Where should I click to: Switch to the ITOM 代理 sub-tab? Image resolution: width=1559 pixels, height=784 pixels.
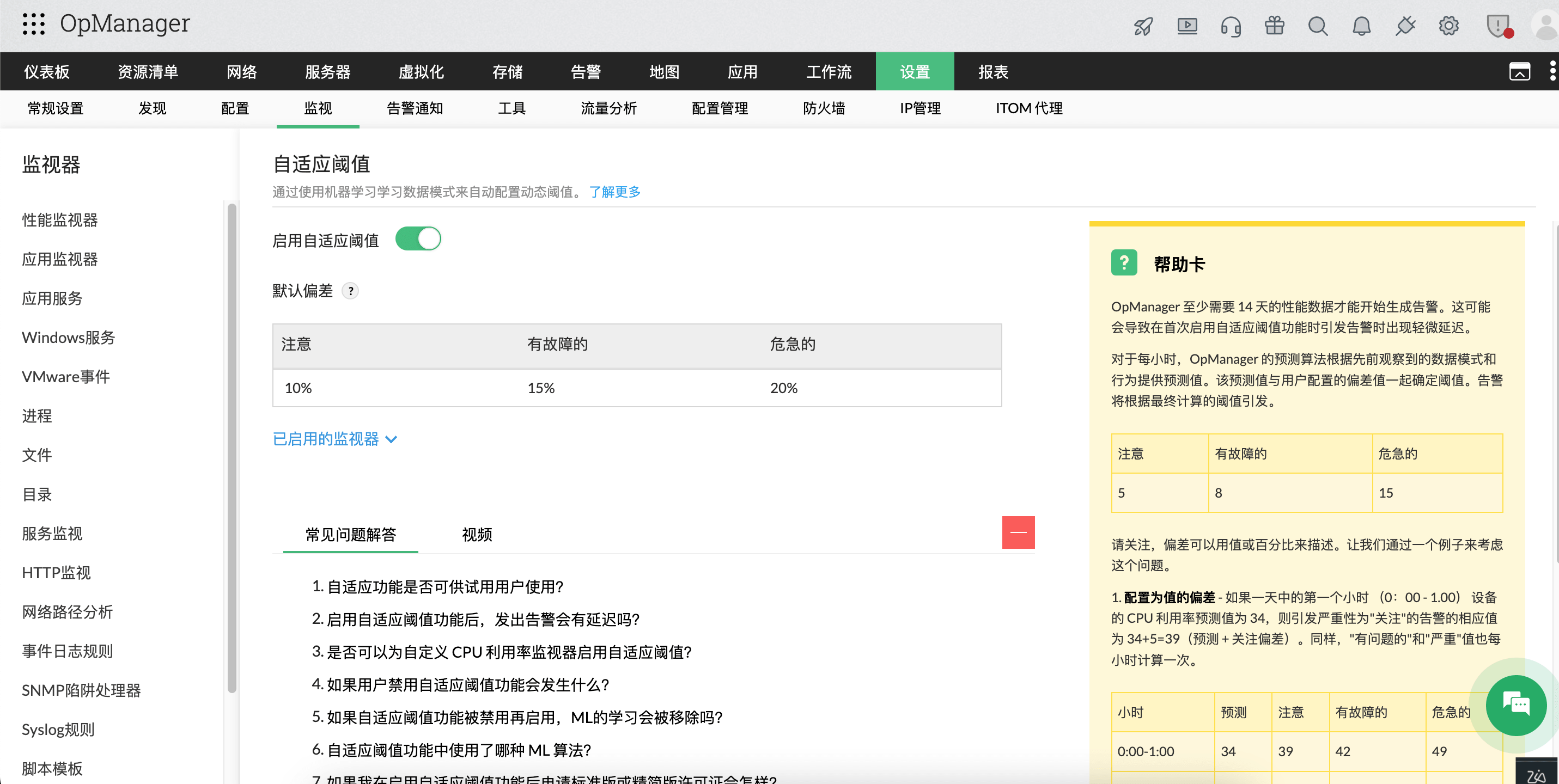(1029, 108)
